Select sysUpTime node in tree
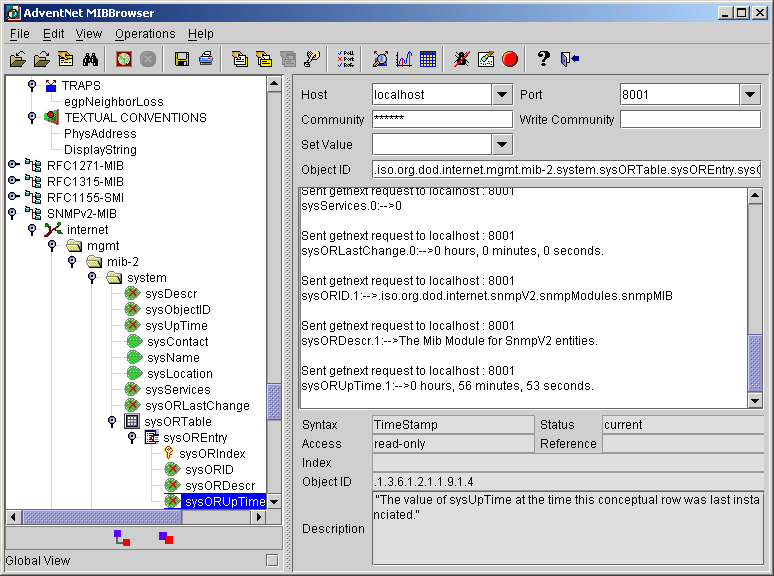The width and height of the screenshot is (774, 576). [176, 326]
